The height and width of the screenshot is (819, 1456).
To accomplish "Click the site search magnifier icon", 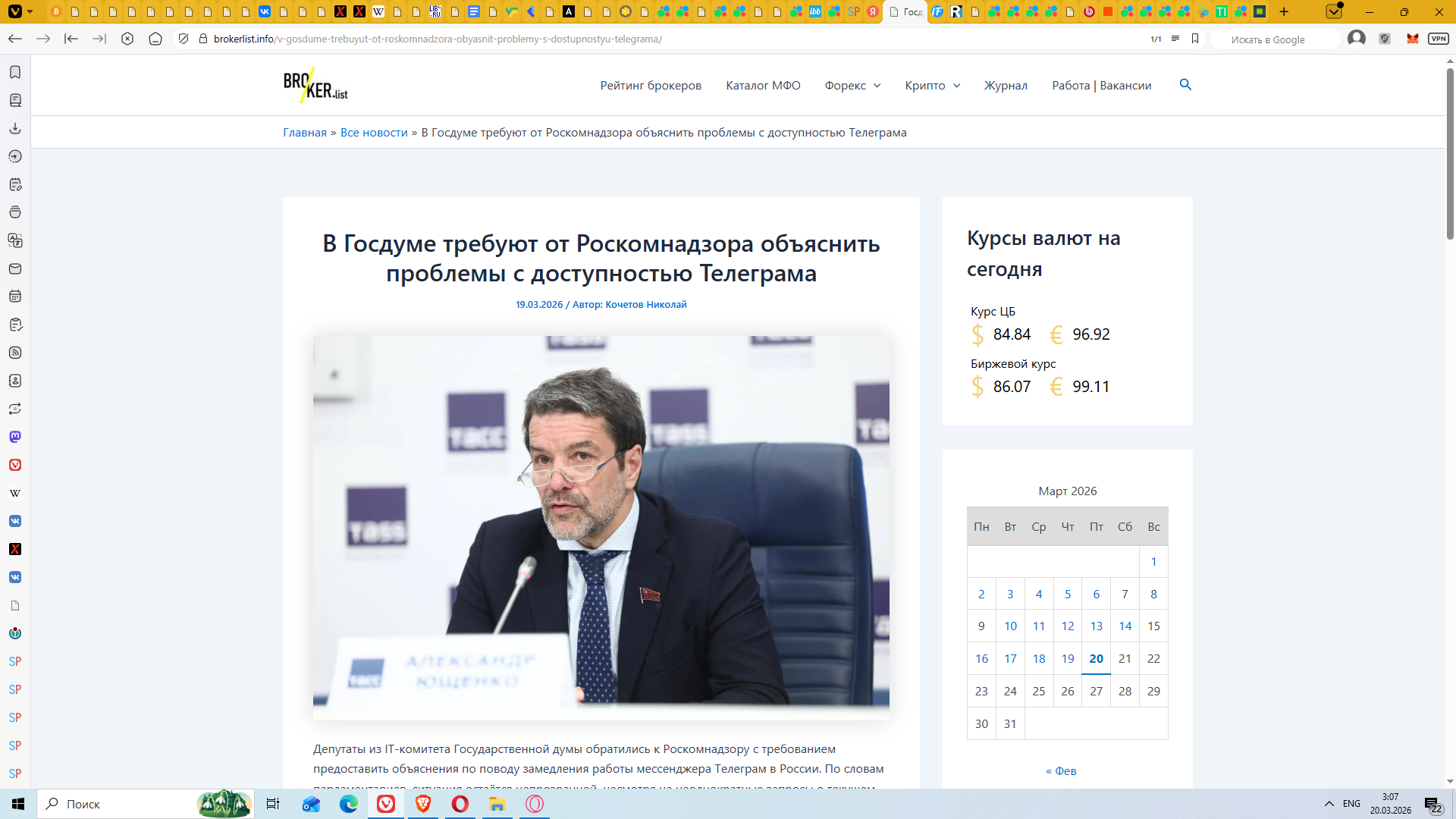I will coord(1185,85).
